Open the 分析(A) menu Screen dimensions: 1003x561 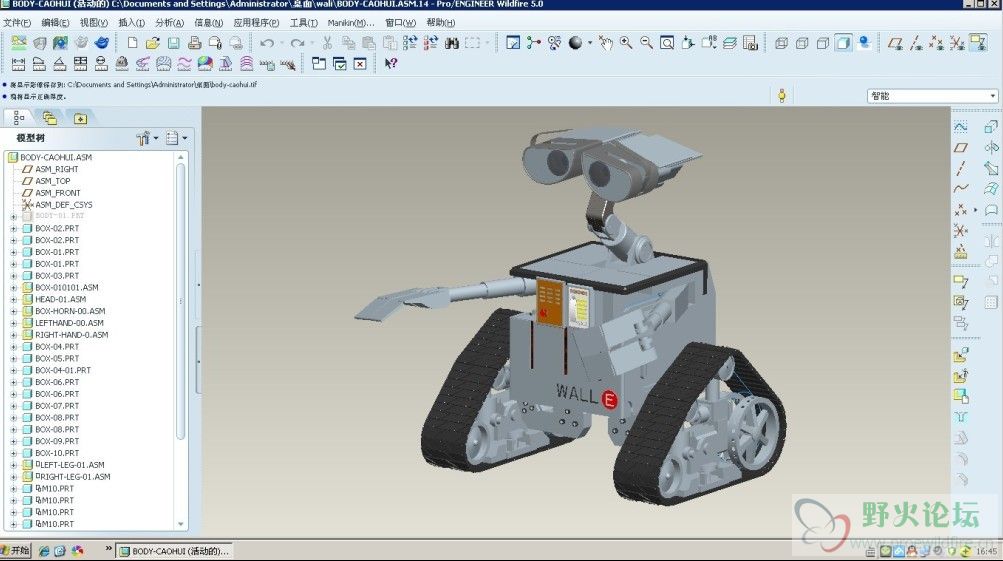pyautogui.click(x=170, y=22)
